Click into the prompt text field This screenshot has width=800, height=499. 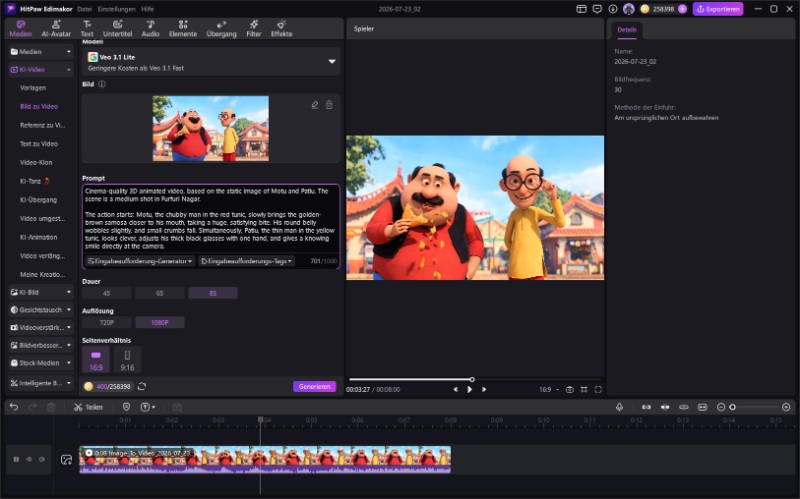[211, 218]
